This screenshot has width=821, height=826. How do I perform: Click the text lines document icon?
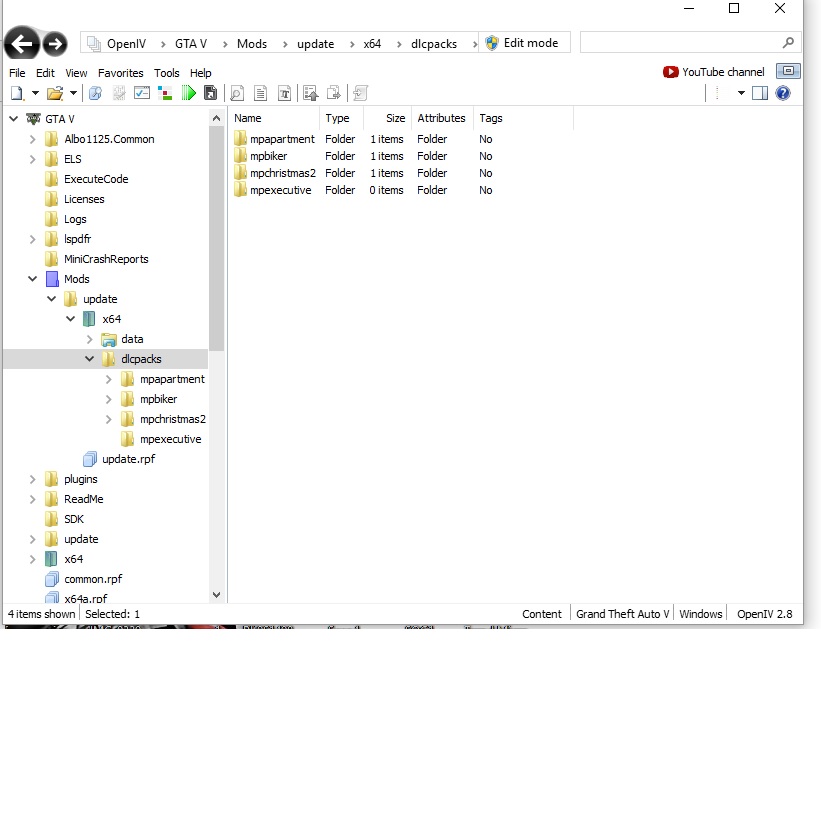tap(260, 93)
